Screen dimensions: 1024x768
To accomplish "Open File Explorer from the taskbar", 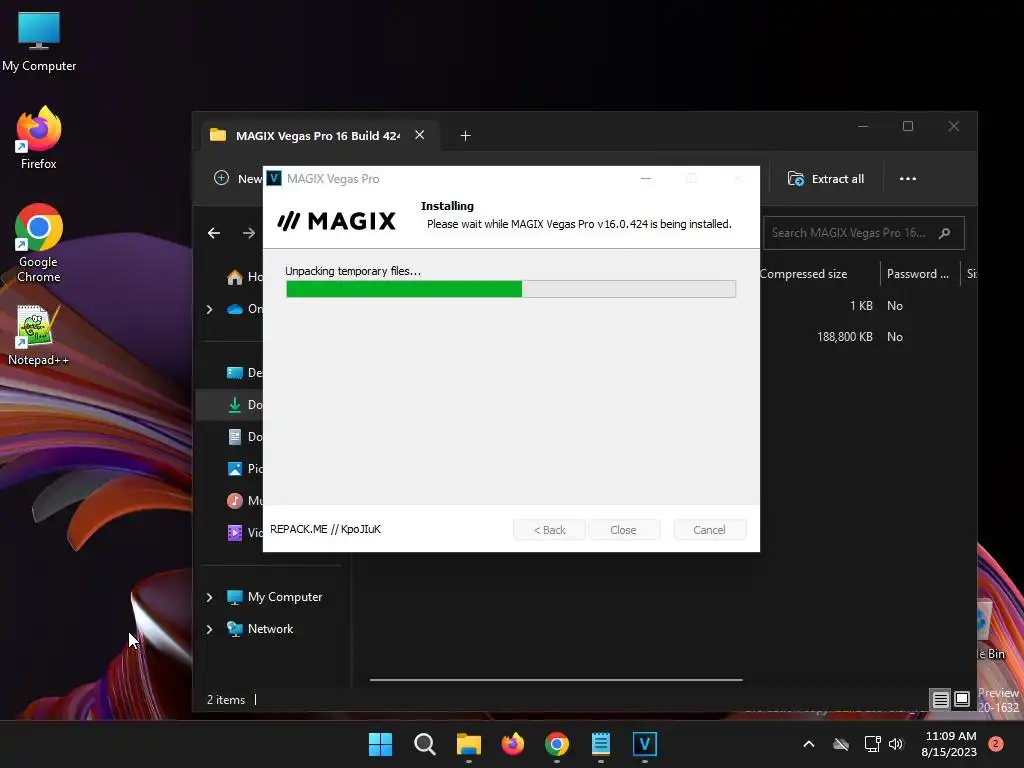I will (x=468, y=744).
